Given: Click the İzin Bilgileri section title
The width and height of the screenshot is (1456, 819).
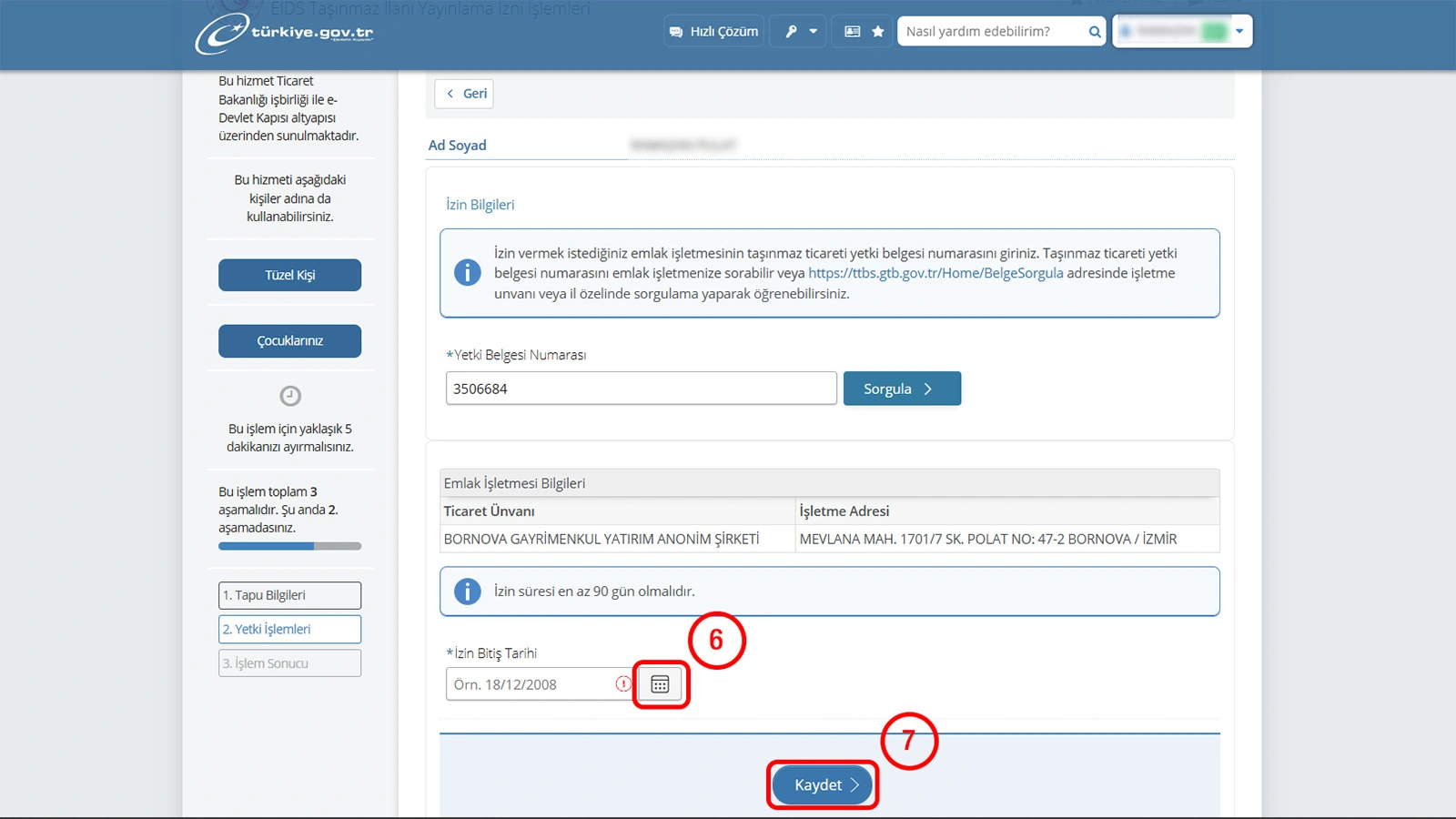Looking at the screenshot, I should click(x=480, y=205).
